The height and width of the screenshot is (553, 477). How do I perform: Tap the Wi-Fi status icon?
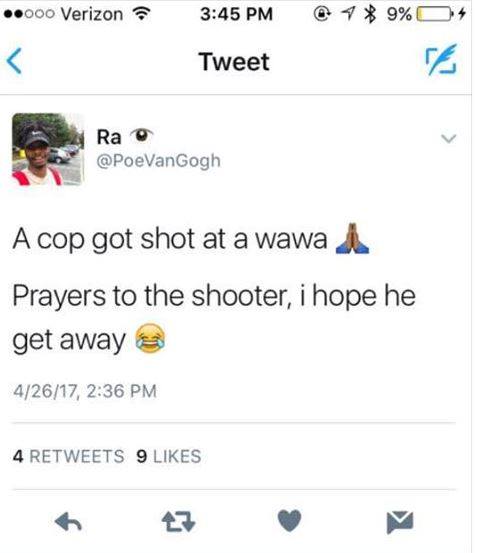142,14
